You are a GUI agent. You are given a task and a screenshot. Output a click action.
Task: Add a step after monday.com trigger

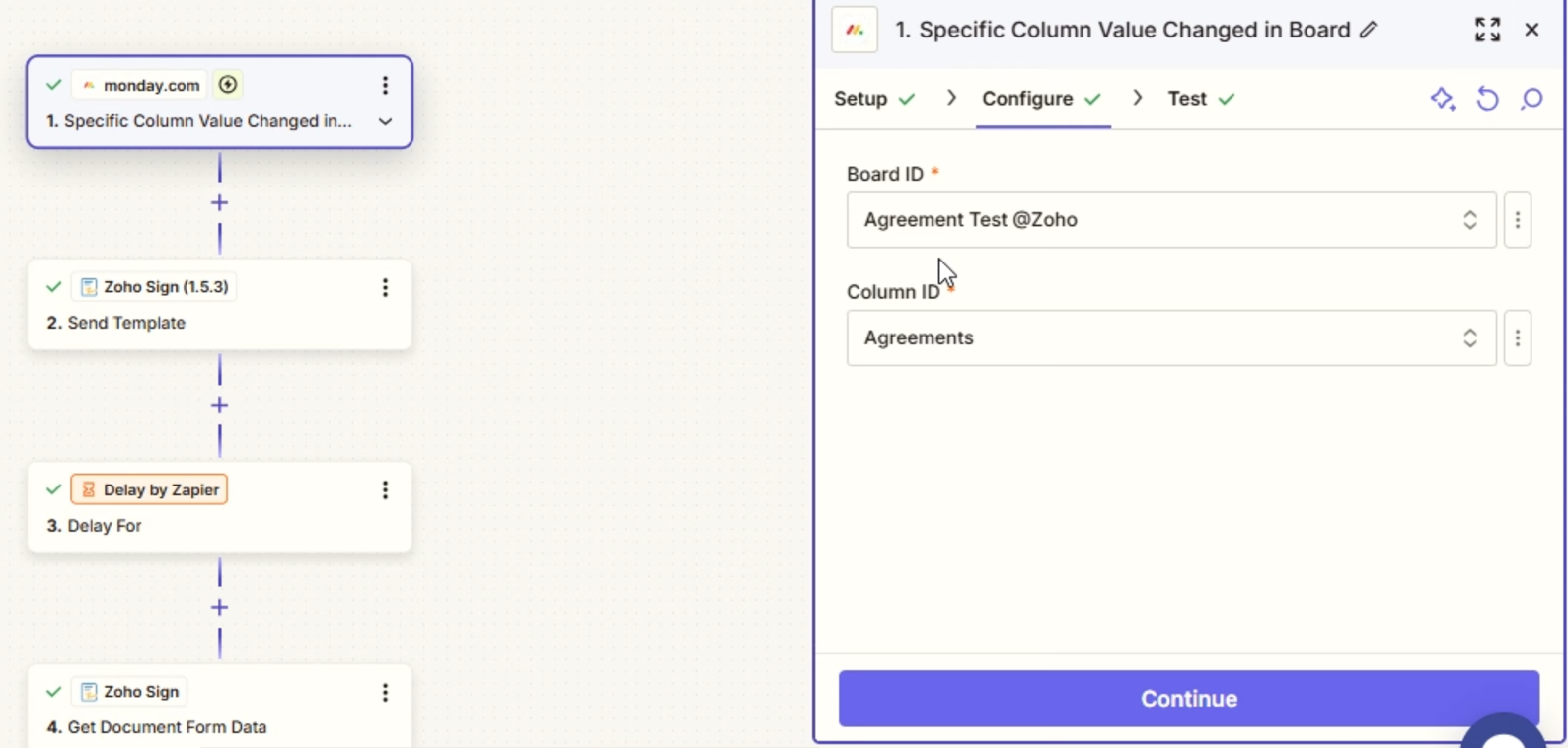(219, 203)
